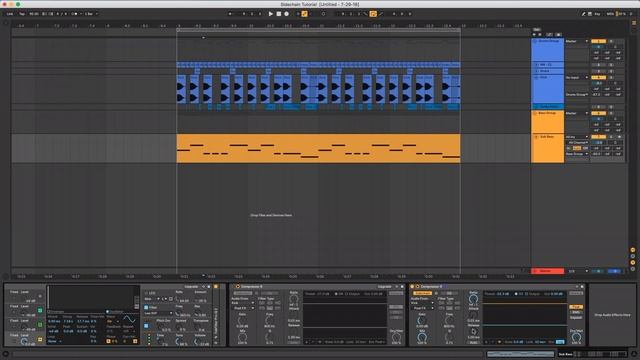Image resolution: width=640 pixels, height=360 pixels.
Task: Set Sub Bass monitor to Auto
Action: pyautogui.click(x=577, y=148)
